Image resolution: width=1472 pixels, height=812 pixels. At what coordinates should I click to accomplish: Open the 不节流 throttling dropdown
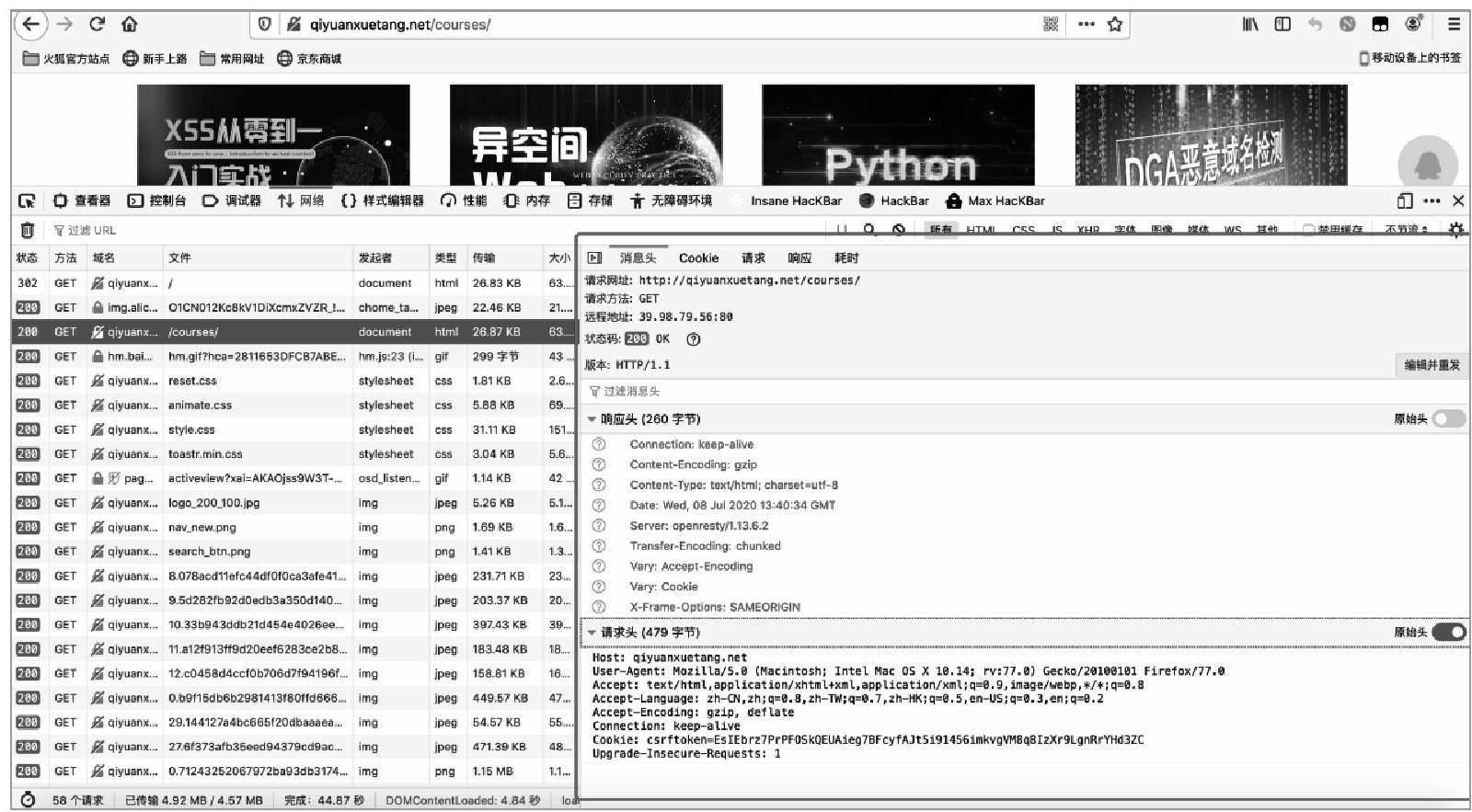[x=1407, y=230]
